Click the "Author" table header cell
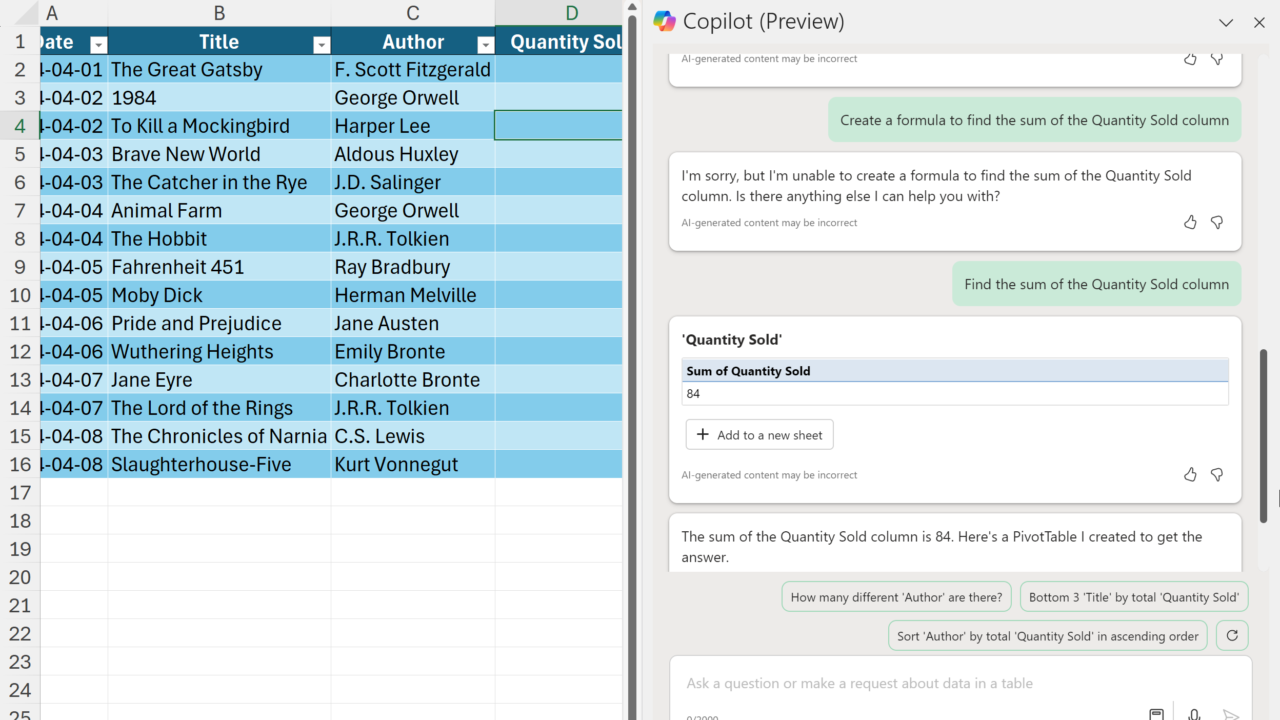The height and width of the screenshot is (720, 1280). [413, 42]
